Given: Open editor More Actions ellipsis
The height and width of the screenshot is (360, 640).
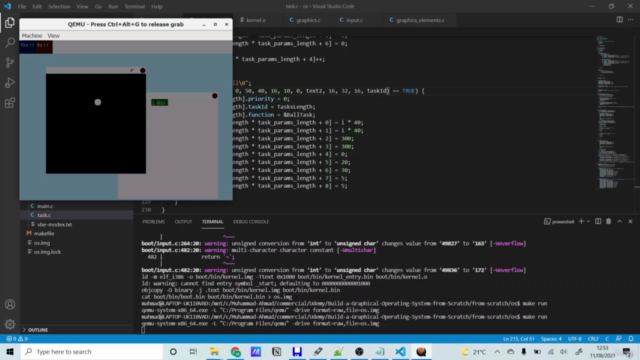Looking at the screenshot, I should pyautogui.click(x=631, y=20).
